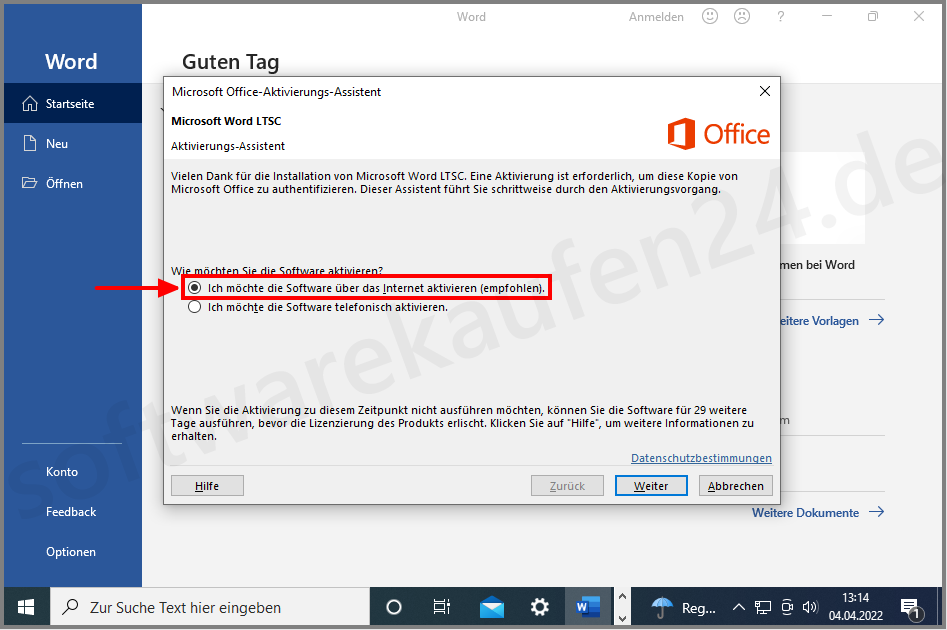Click Weiter to continue activation
Image resolution: width=947 pixels, height=630 pixels.
click(651, 484)
